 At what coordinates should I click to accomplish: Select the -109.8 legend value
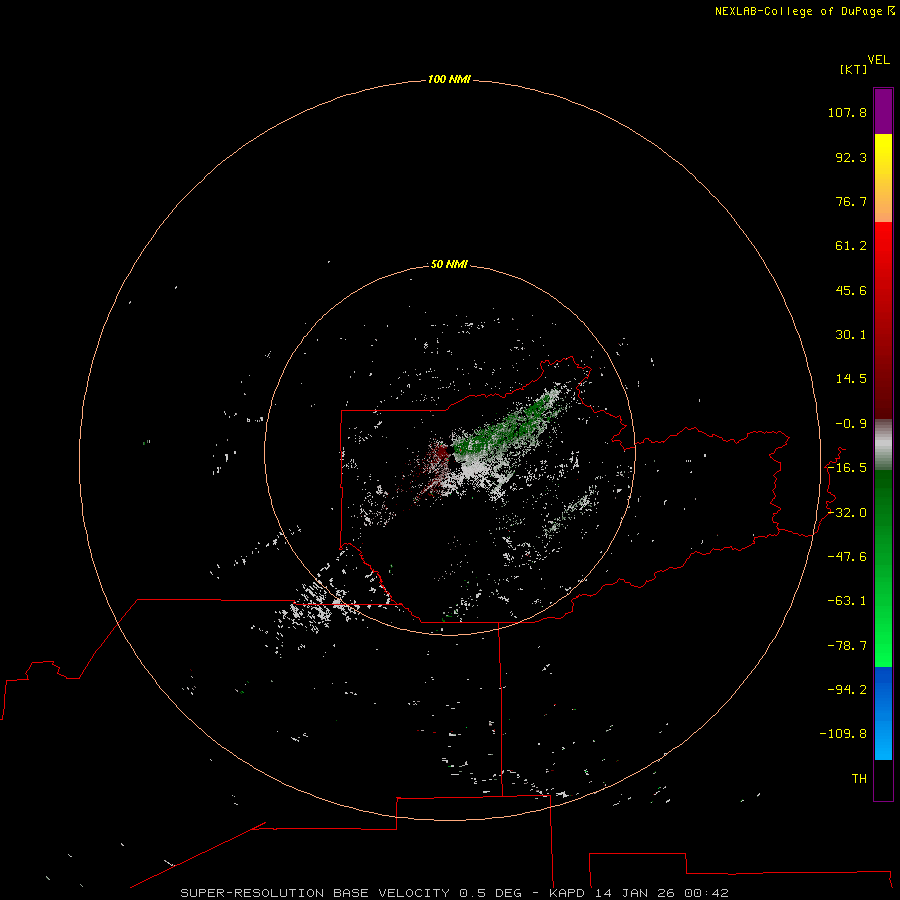click(843, 734)
